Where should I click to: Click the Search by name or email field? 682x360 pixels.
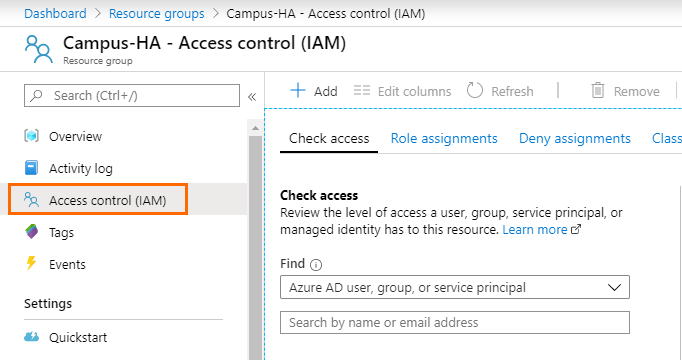(455, 323)
